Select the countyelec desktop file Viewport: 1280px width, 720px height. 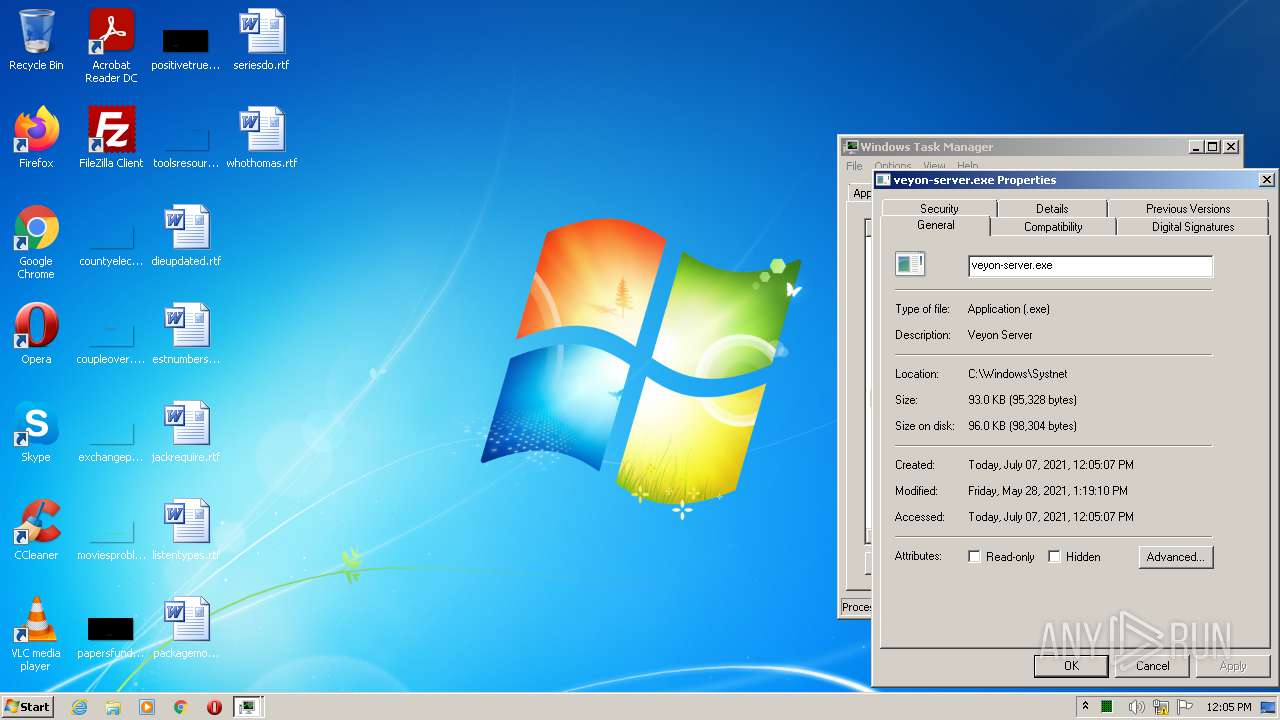[x=111, y=241]
